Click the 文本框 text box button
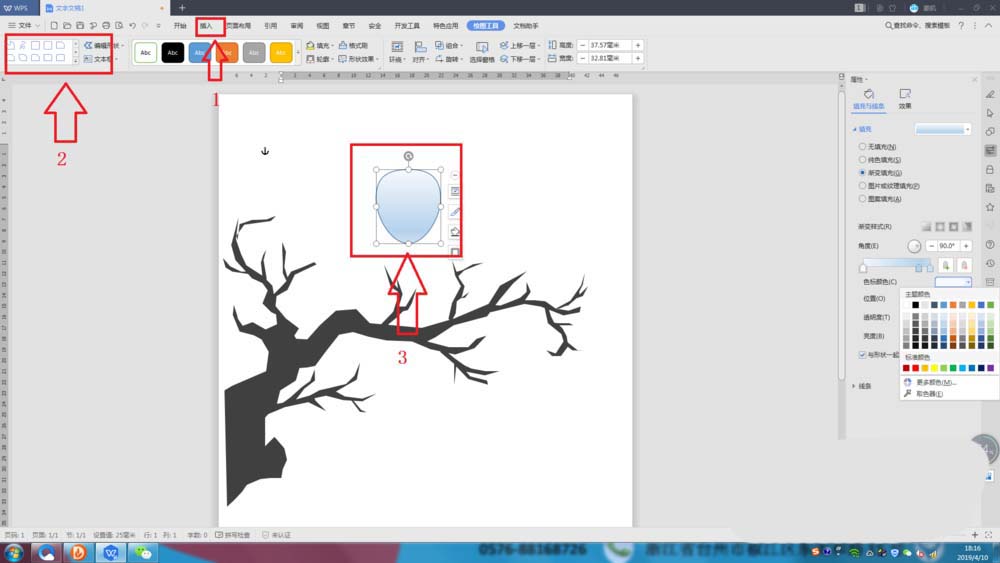The height and width of the screenshot is (563, 1000). (x=101, y=59)
